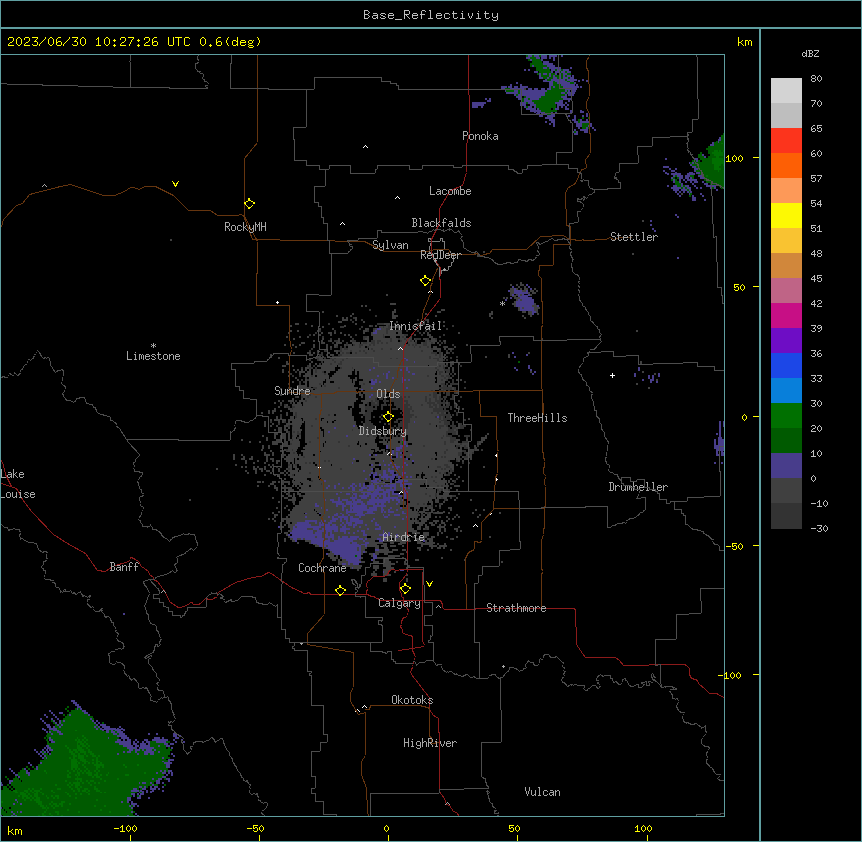Select the orange 60 dBZ color swatch

click(x=786, y=165)
